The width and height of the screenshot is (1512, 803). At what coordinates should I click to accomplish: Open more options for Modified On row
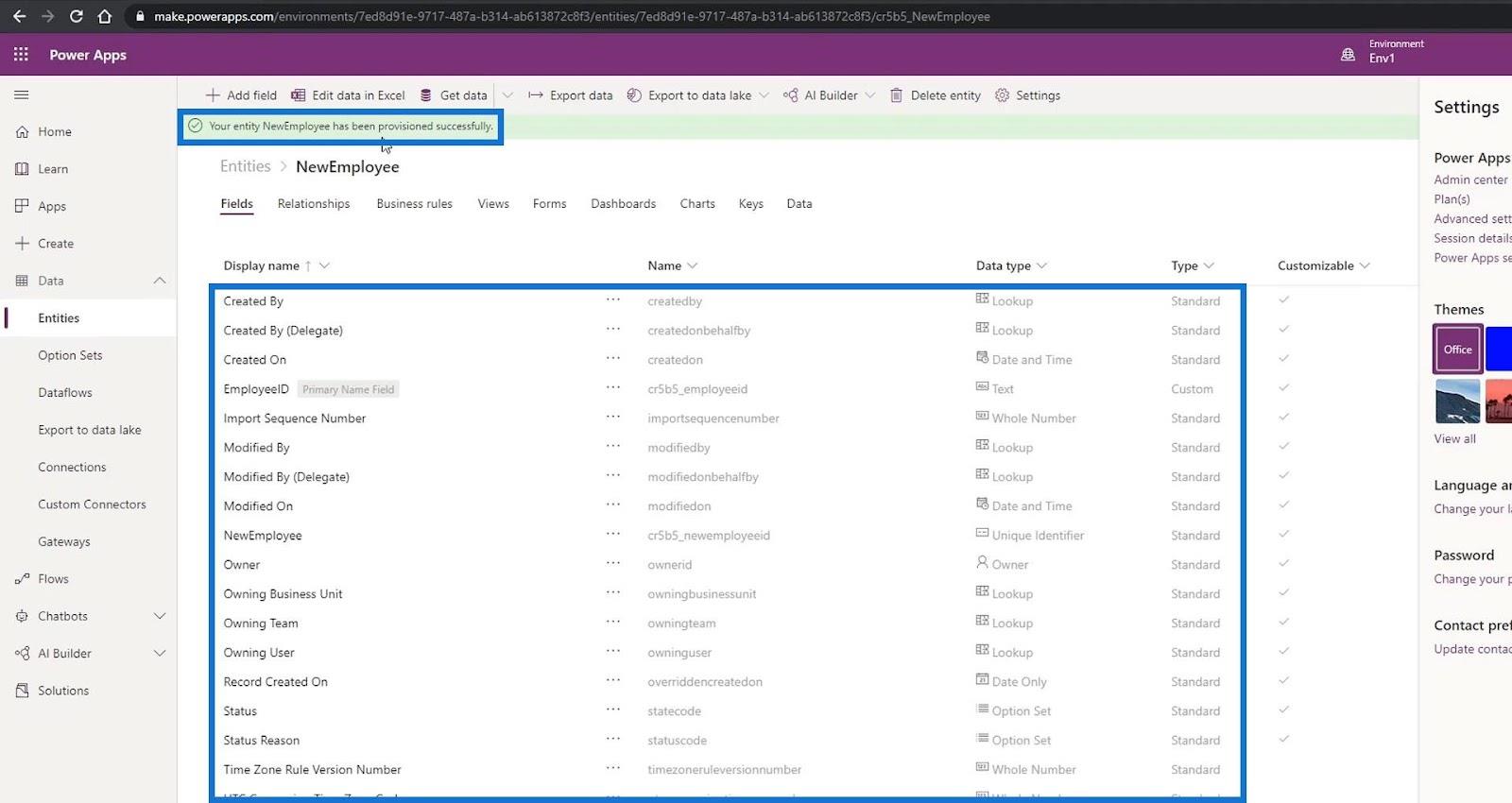(x=613, y=505)
